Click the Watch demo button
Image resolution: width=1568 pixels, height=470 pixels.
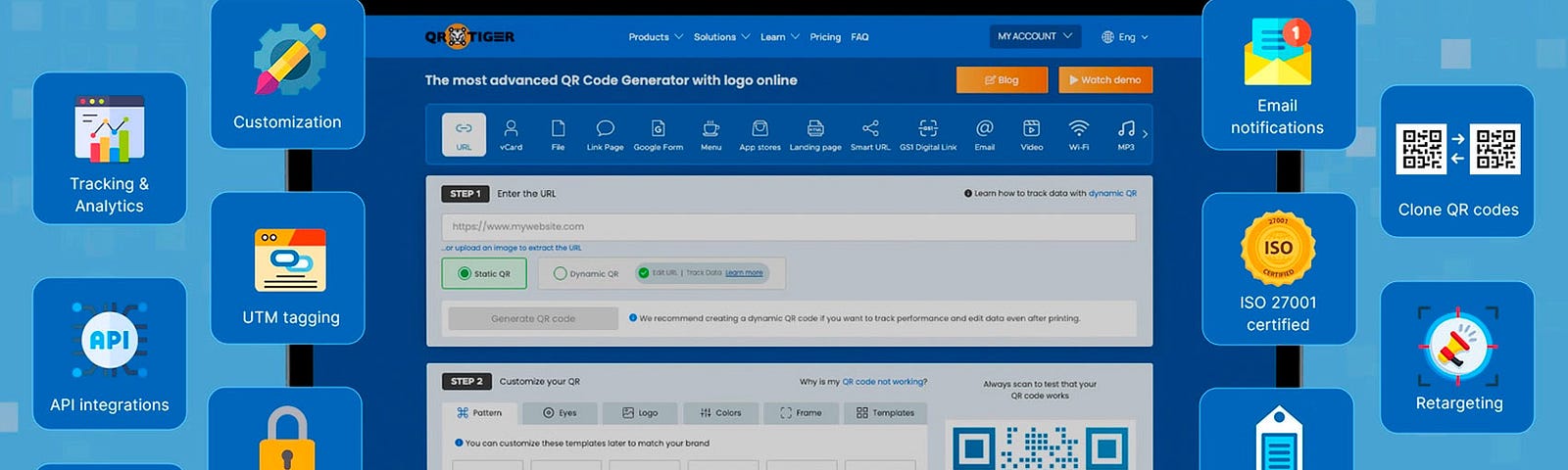click(1105, 80)
